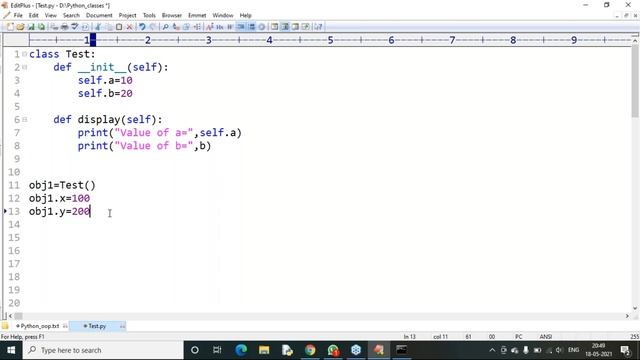
Task: Collapse the __init__ method fold marker
Action: click(x=24, y=67)
